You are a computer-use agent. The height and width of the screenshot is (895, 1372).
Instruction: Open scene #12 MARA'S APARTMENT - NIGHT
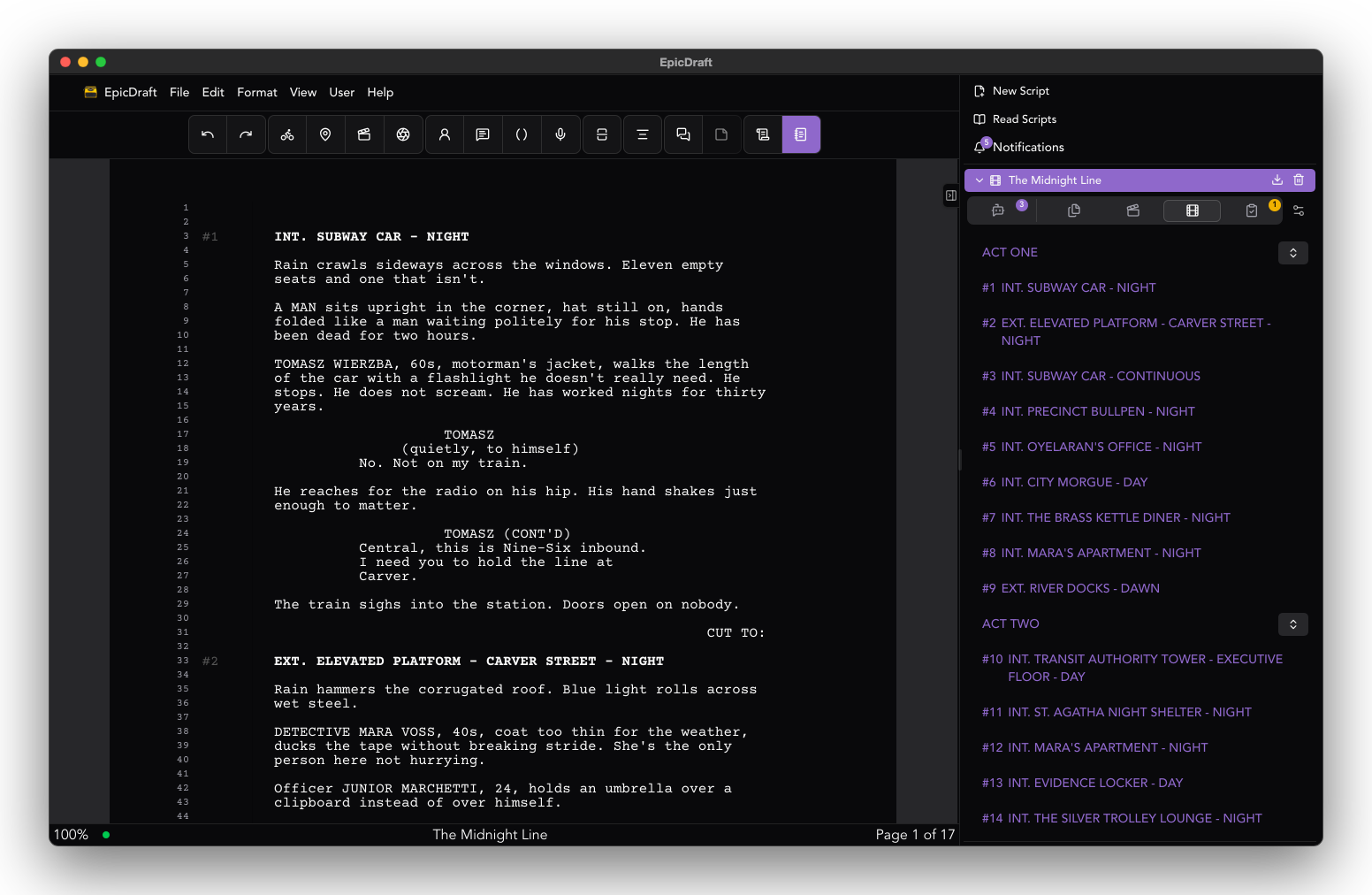click(1094, 747)
